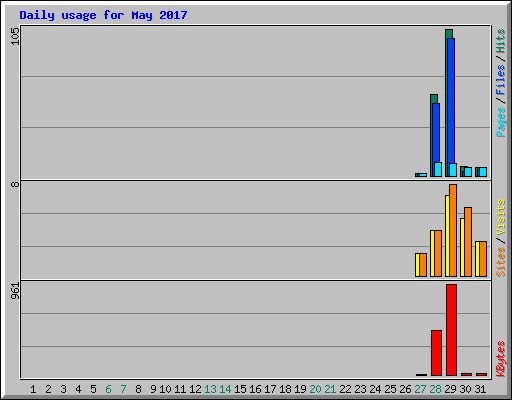Click the day '22' axis label

tap(345, 389)
